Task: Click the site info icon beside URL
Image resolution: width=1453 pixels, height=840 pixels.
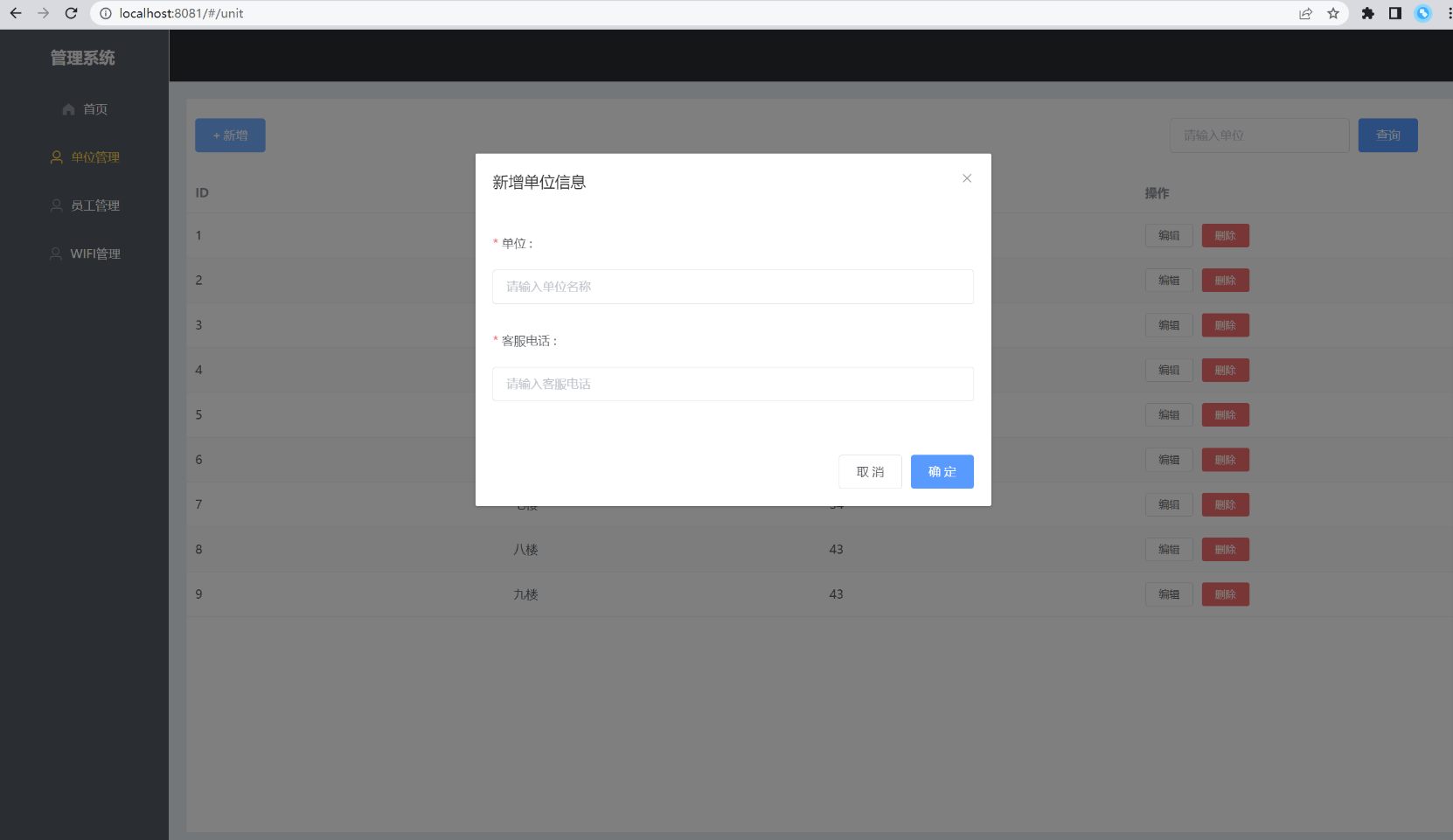Action: [106, 13]
